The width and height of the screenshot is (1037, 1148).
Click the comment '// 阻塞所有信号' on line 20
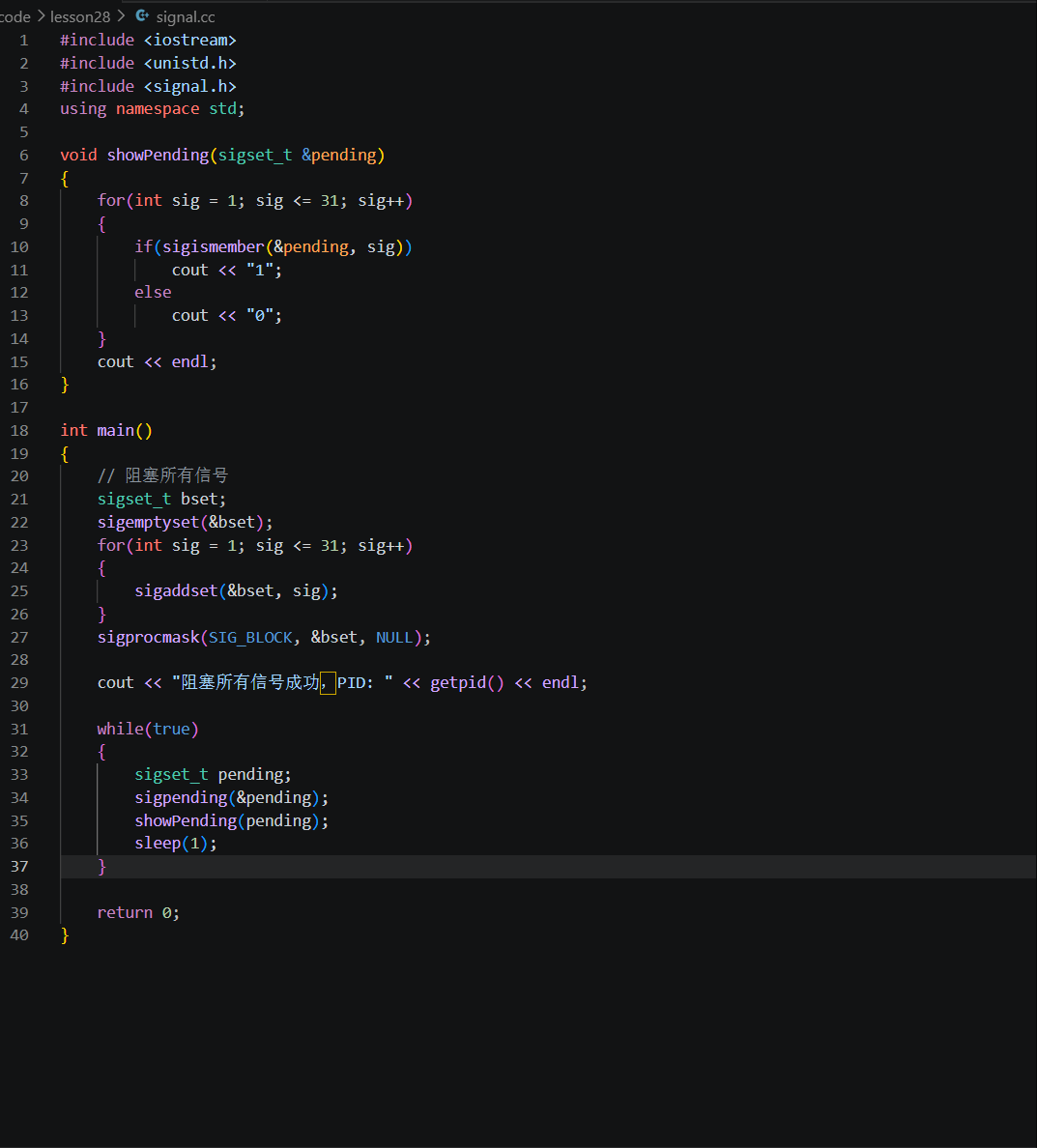click(x=163, y=475)
